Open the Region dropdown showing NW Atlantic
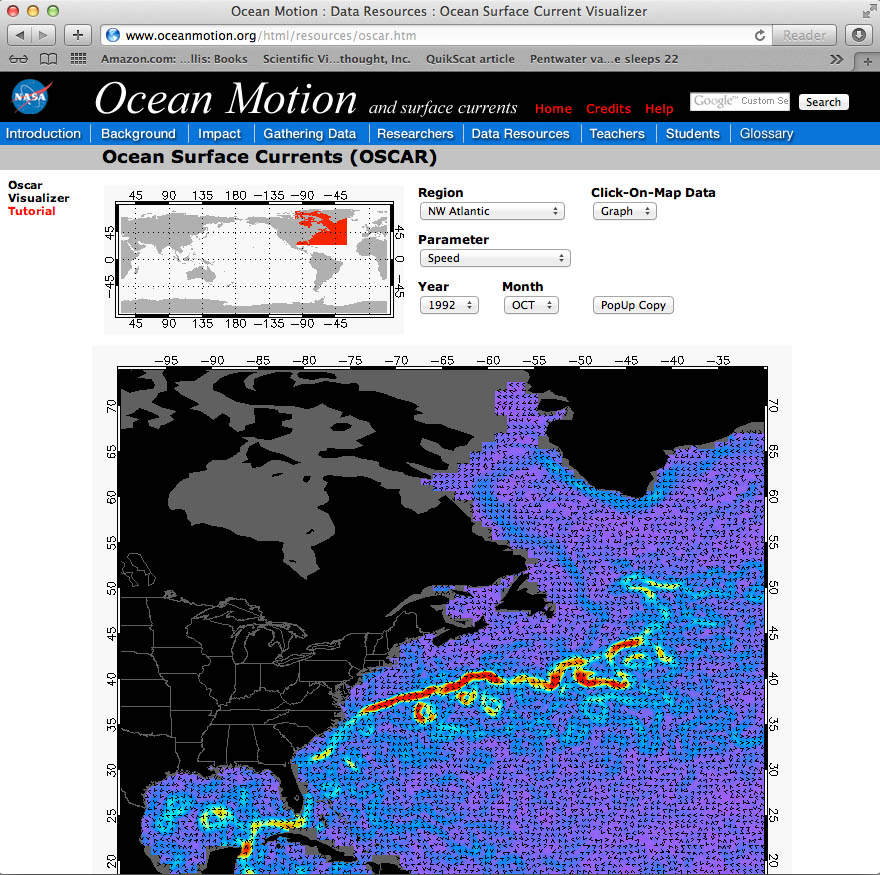This screenshot has width=880, height=875. 492,211
